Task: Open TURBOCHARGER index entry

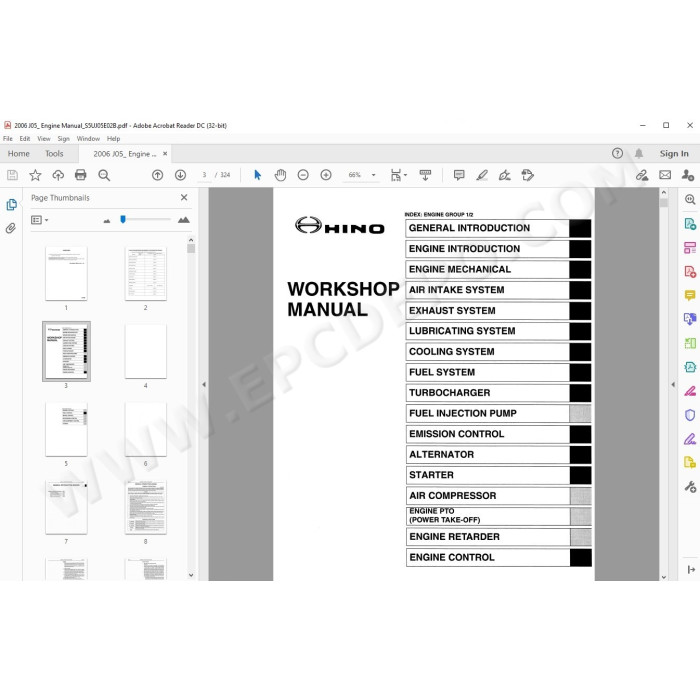Action: 498,393
